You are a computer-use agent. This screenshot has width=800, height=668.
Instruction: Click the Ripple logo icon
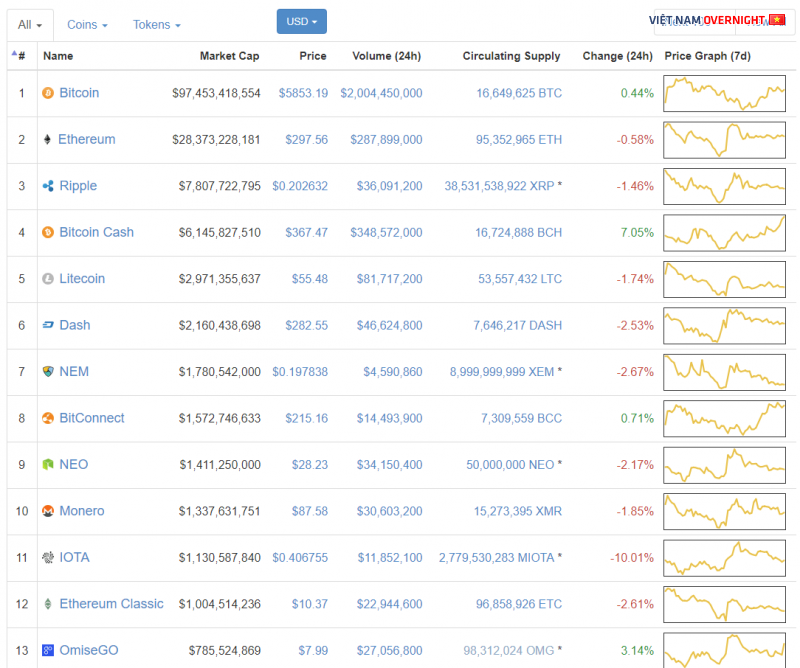pyautogui.click(x=48, y=186)
